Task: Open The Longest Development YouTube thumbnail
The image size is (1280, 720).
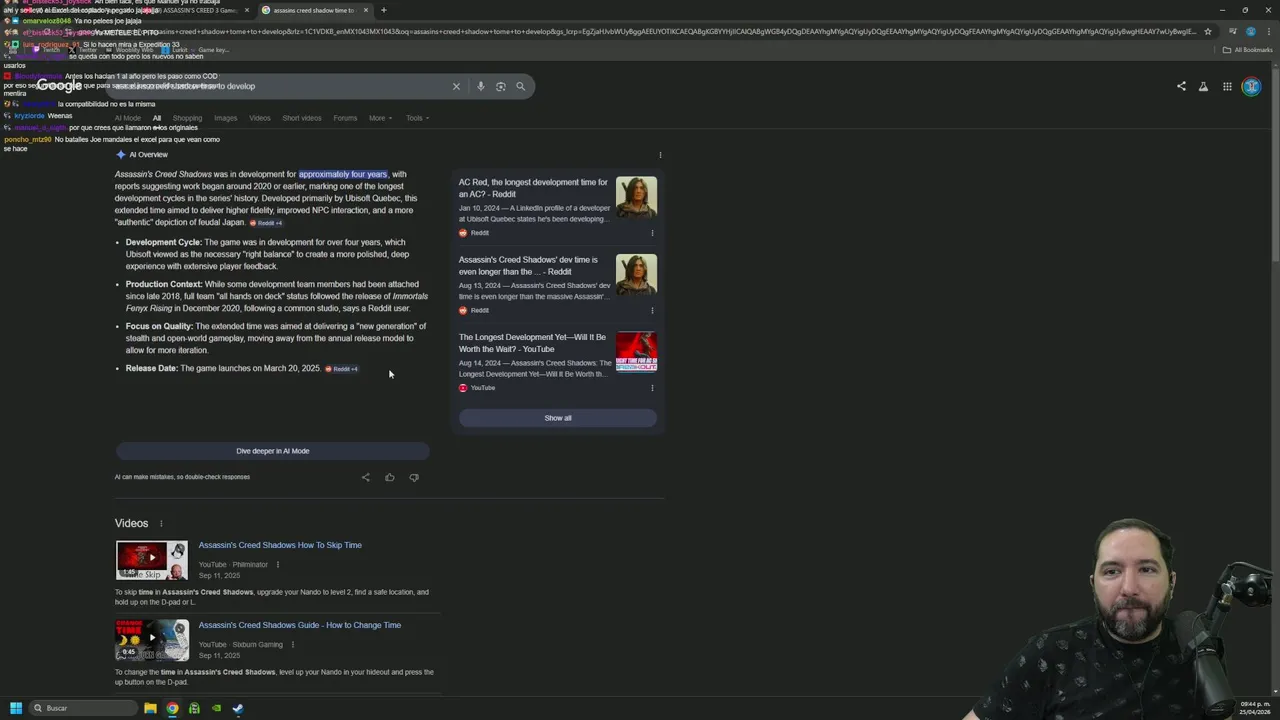Action: pos(636,352)
